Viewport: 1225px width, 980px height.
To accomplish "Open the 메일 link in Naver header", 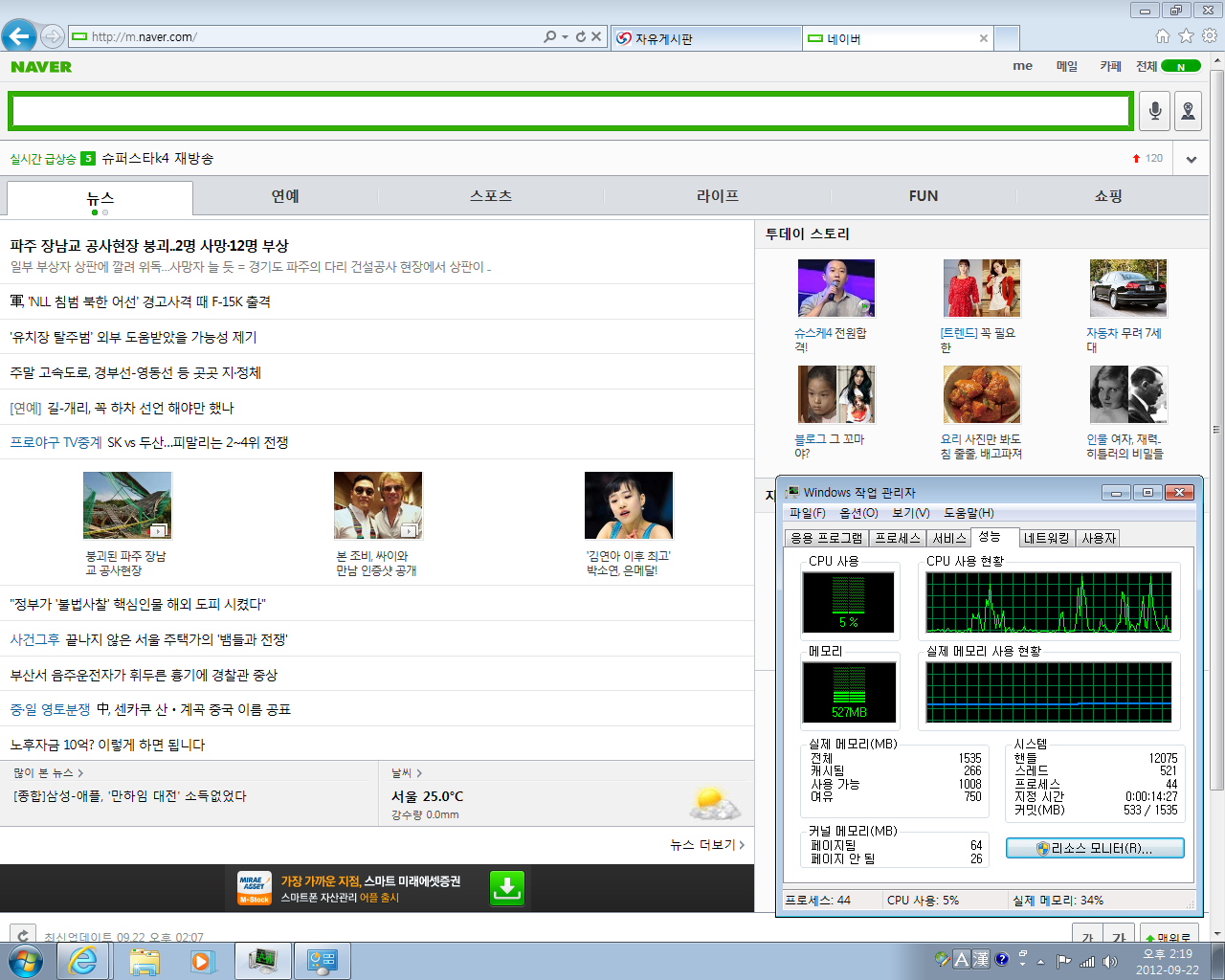I will [1067, 66].
